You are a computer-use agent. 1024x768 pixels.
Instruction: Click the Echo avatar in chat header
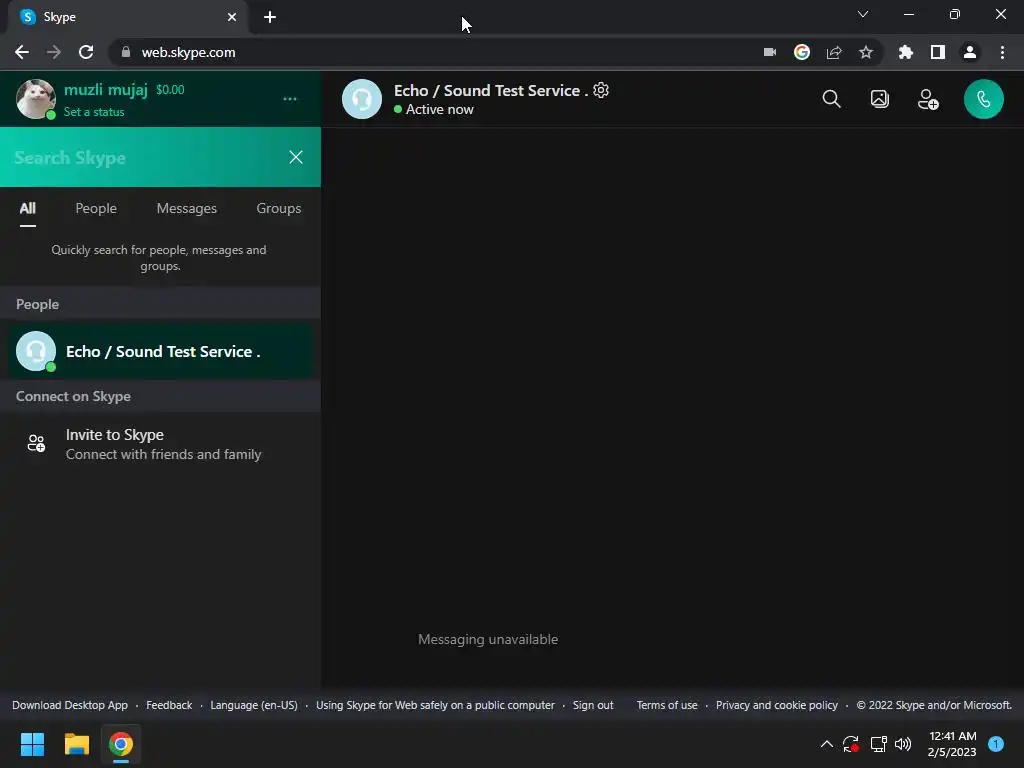(362, 99)
